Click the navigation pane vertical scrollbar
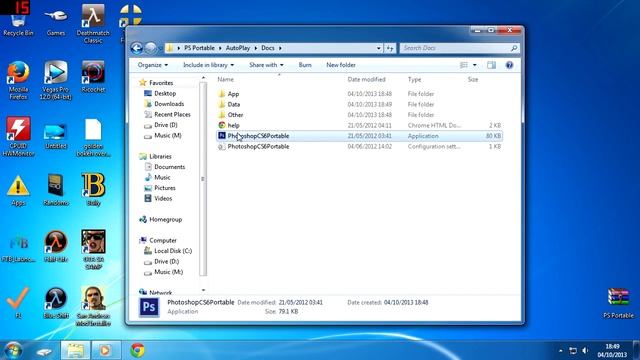Viewport: 640px width, 360px height. tap(203, 179)
